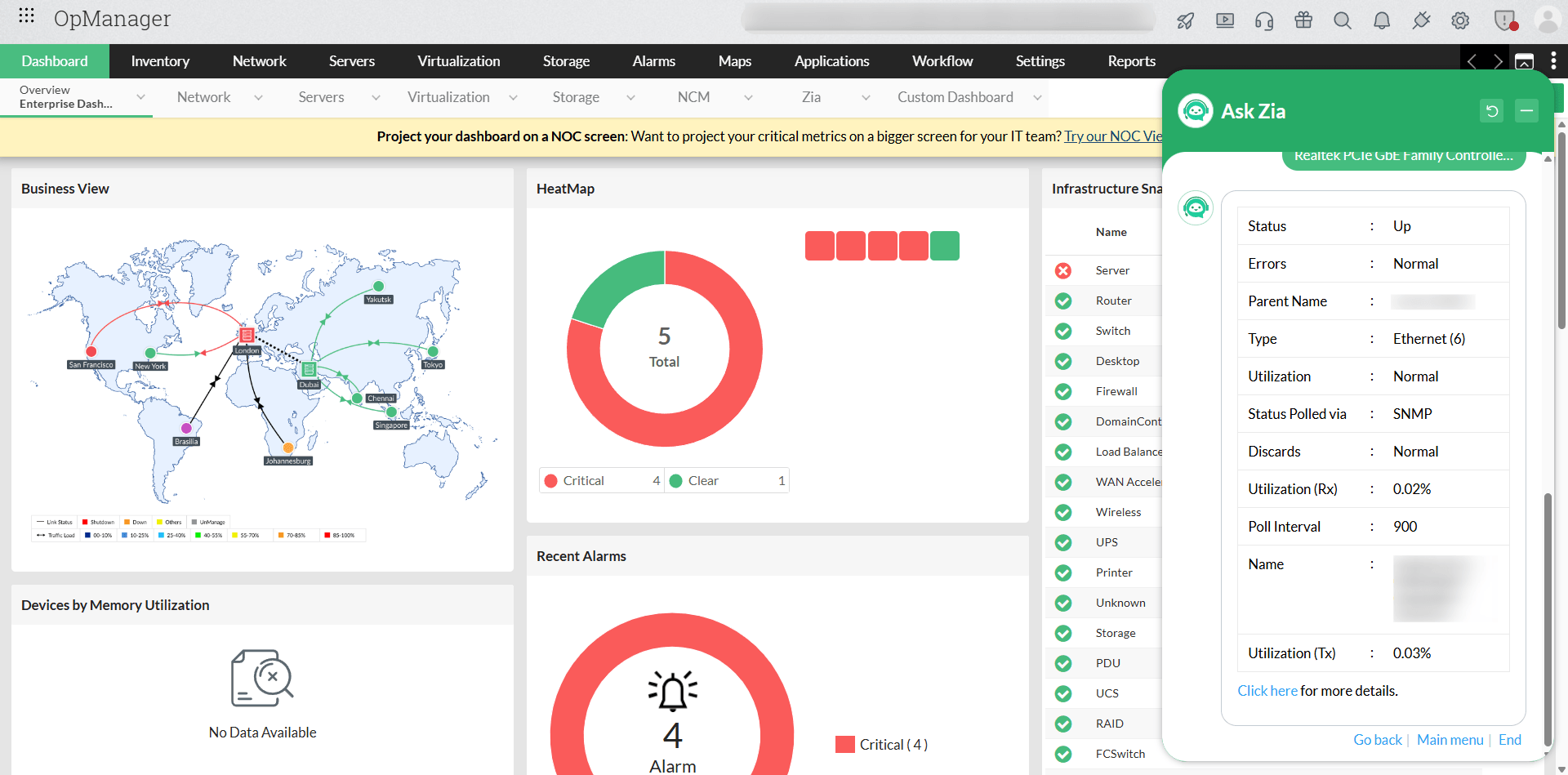Screen dimensions: 1568x775
Task: Click the headset support icon
Action: coord(1264,20)
